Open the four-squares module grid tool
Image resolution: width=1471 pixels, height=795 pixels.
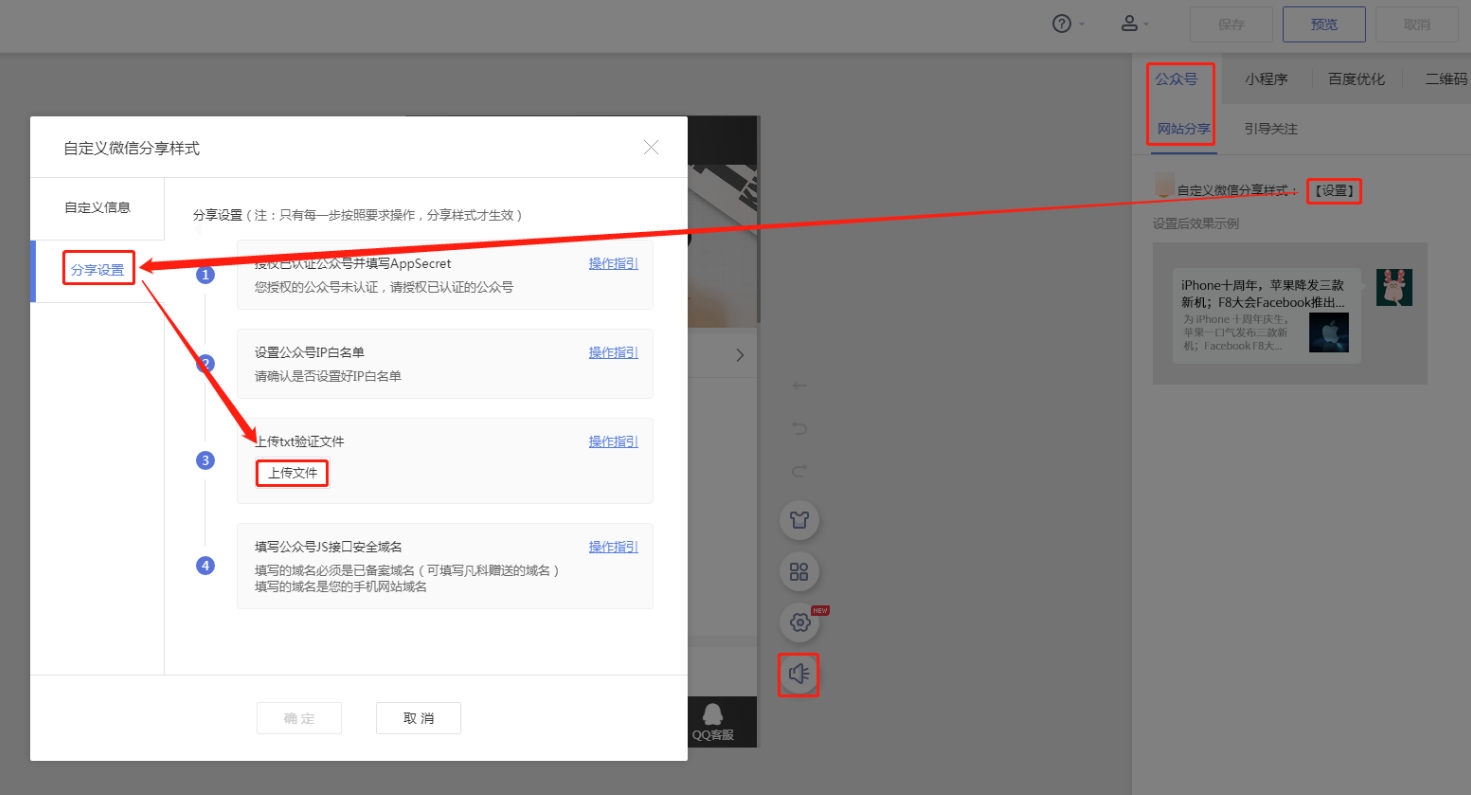pyautogui.click(x=799, y=572)
